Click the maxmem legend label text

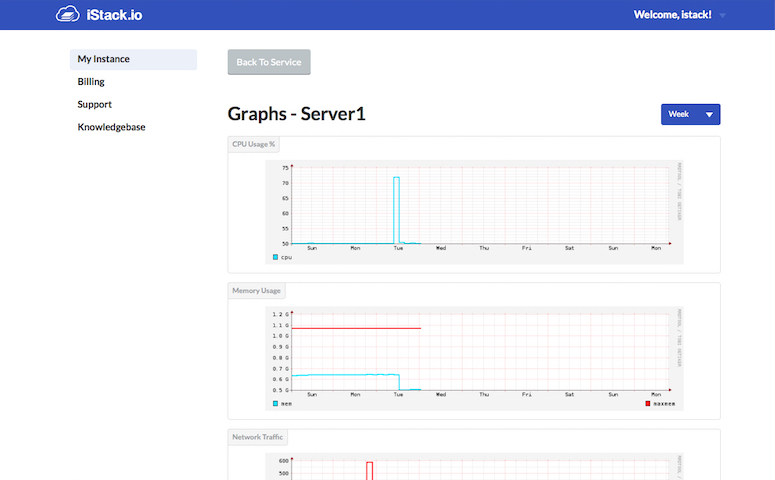point(664,403)
